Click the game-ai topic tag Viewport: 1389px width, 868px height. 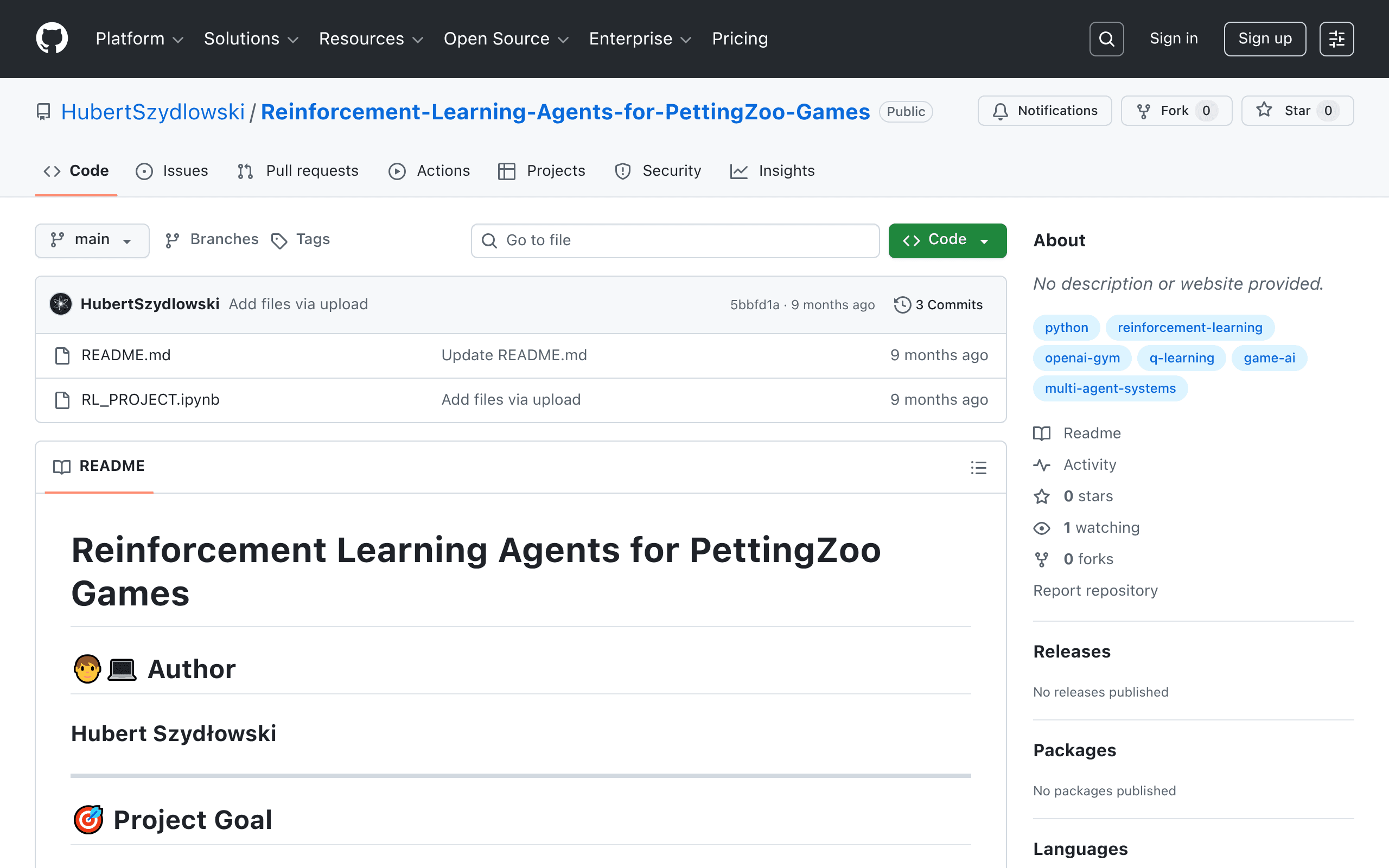click(1269, 358)
